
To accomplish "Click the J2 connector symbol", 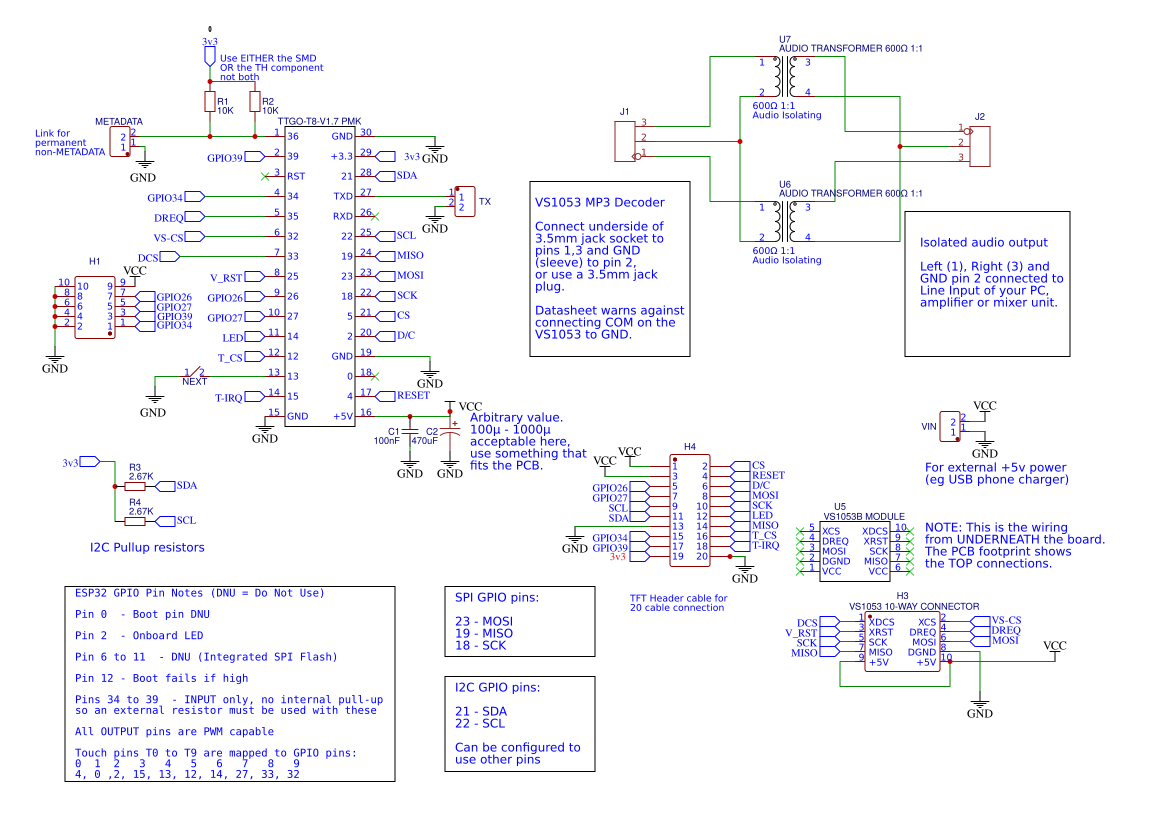I will tap(981, 145).
